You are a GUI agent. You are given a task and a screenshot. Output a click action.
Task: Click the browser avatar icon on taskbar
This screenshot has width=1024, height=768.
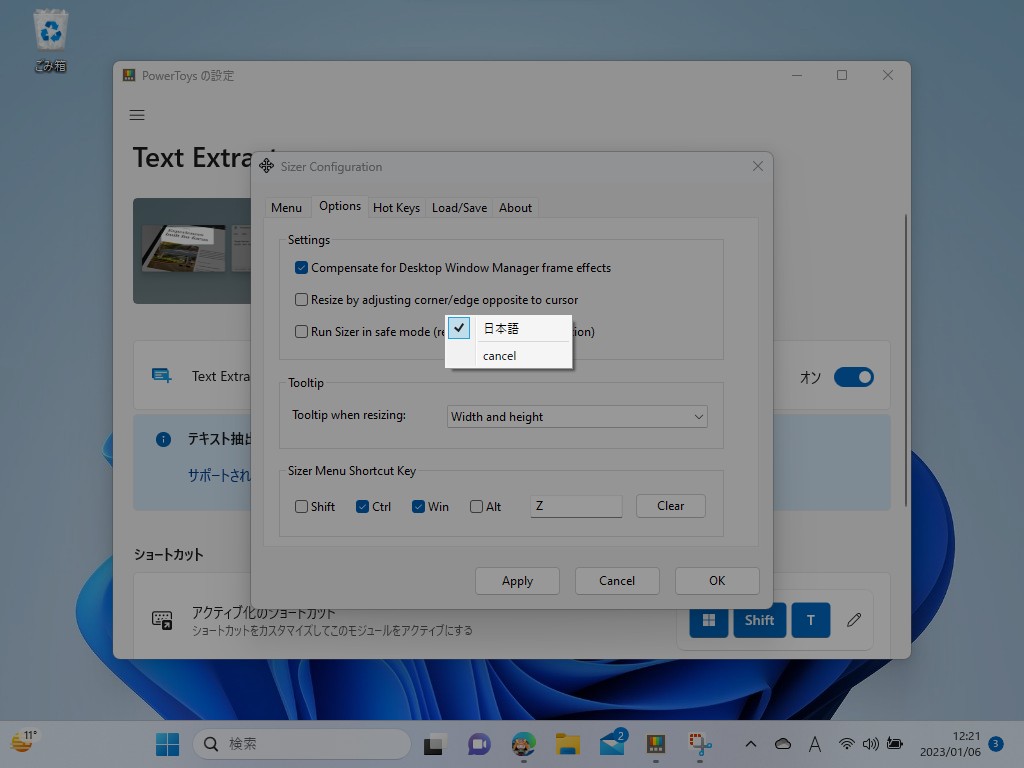[524, 744]
